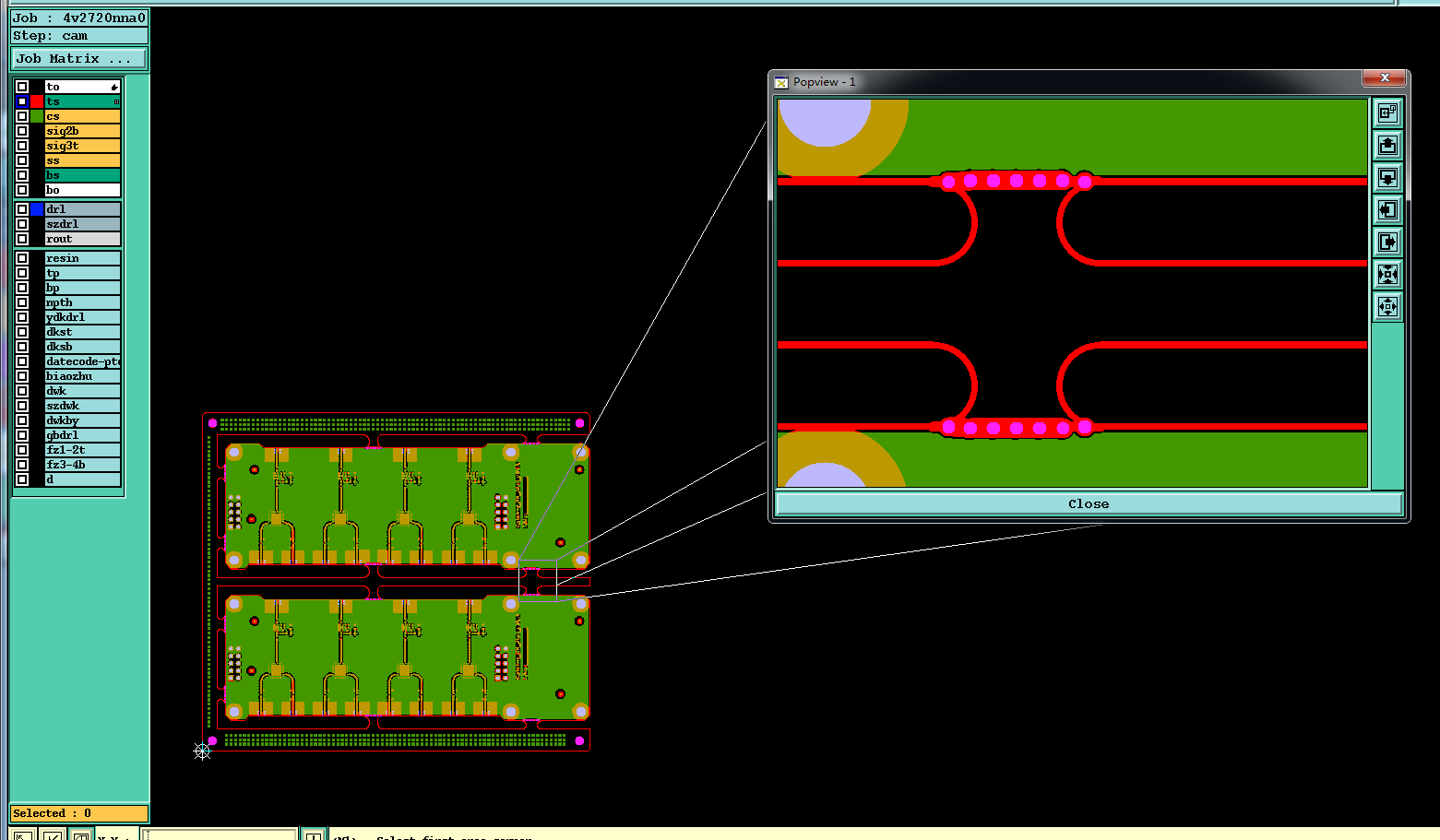The width and height of the screenshot is (1440, 840).
Task: Select the layer name 'tp'
Action: [x=83, y=273]
